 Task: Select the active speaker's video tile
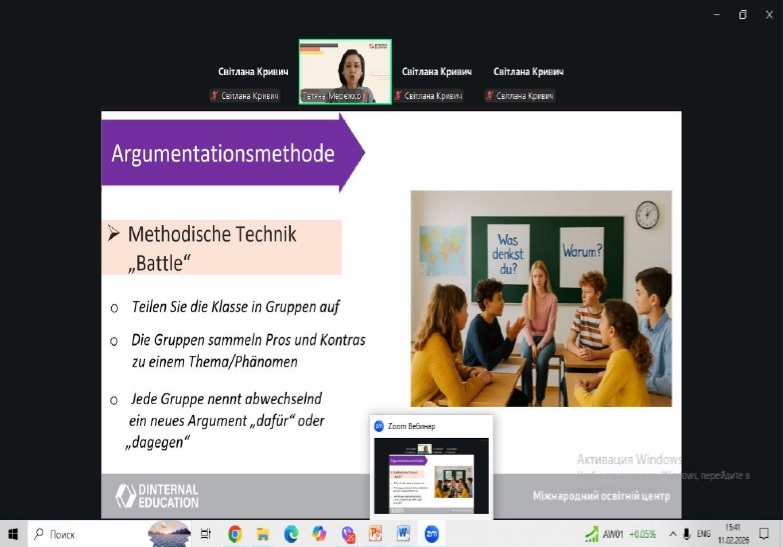tap(345, 71)
